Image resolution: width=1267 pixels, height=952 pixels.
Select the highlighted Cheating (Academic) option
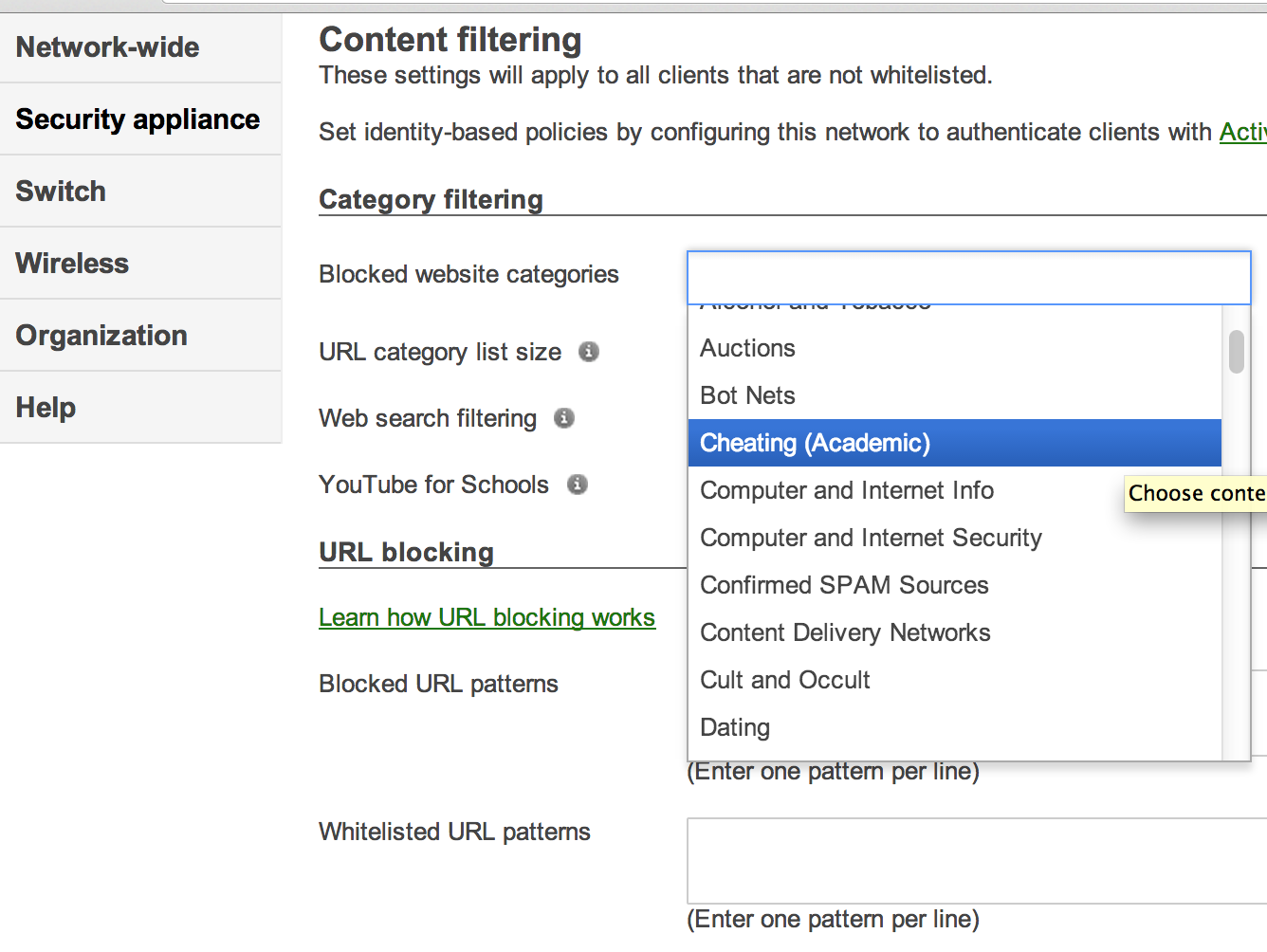[x=815, y=443]
